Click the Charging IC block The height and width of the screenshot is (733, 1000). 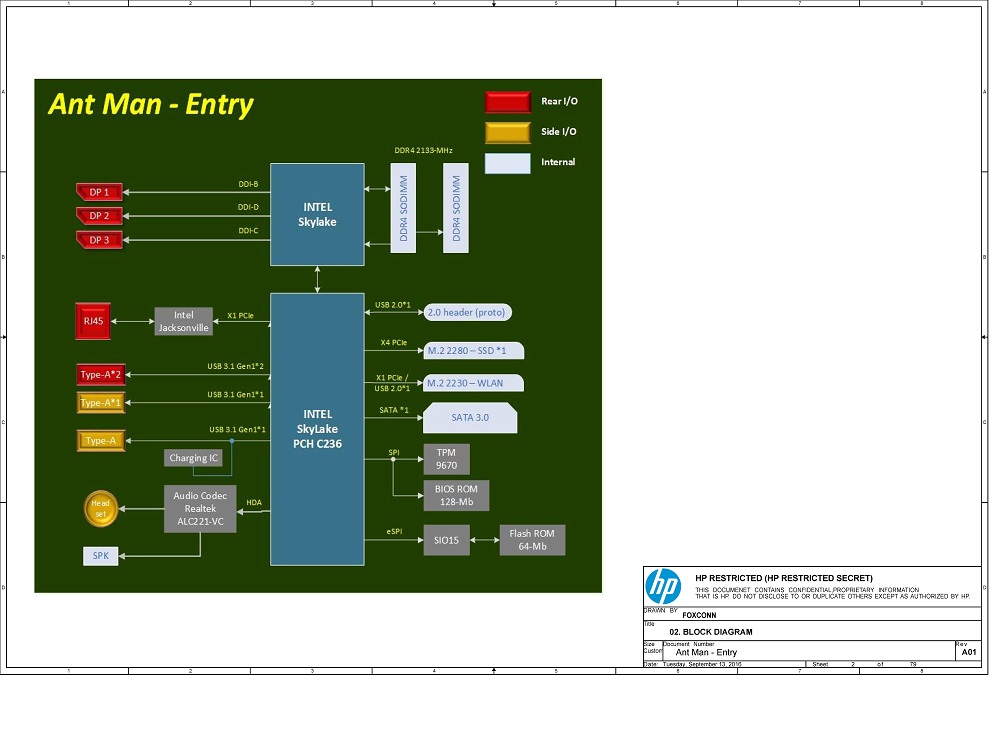[193, 458]
